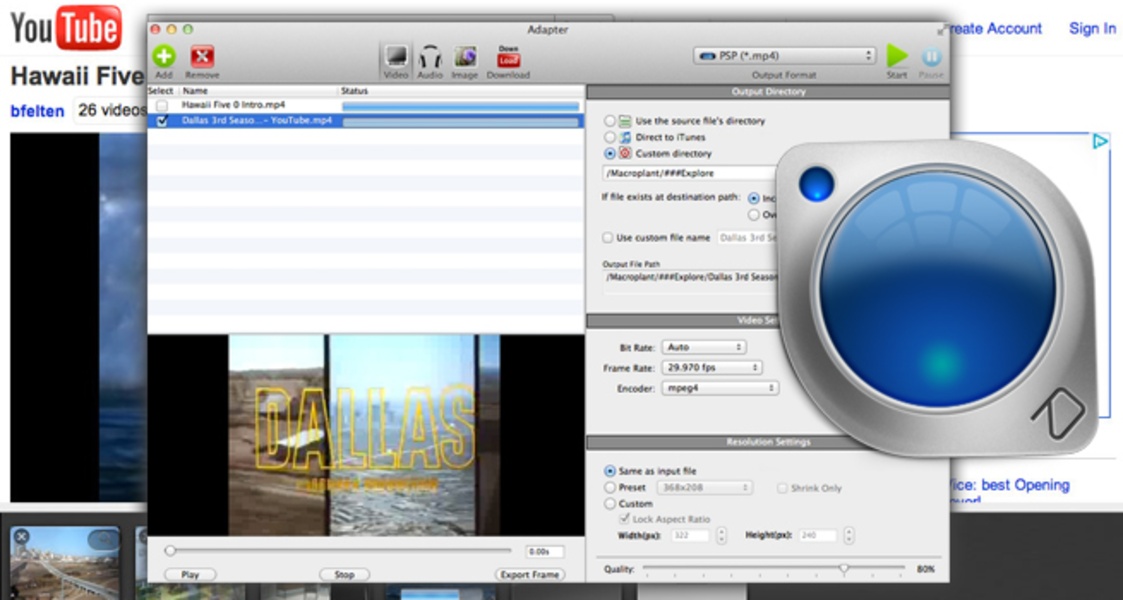Click the '26 videos' text on YouTube
The width and height of the screenshot is (1123, 600).
click(112, 110)
